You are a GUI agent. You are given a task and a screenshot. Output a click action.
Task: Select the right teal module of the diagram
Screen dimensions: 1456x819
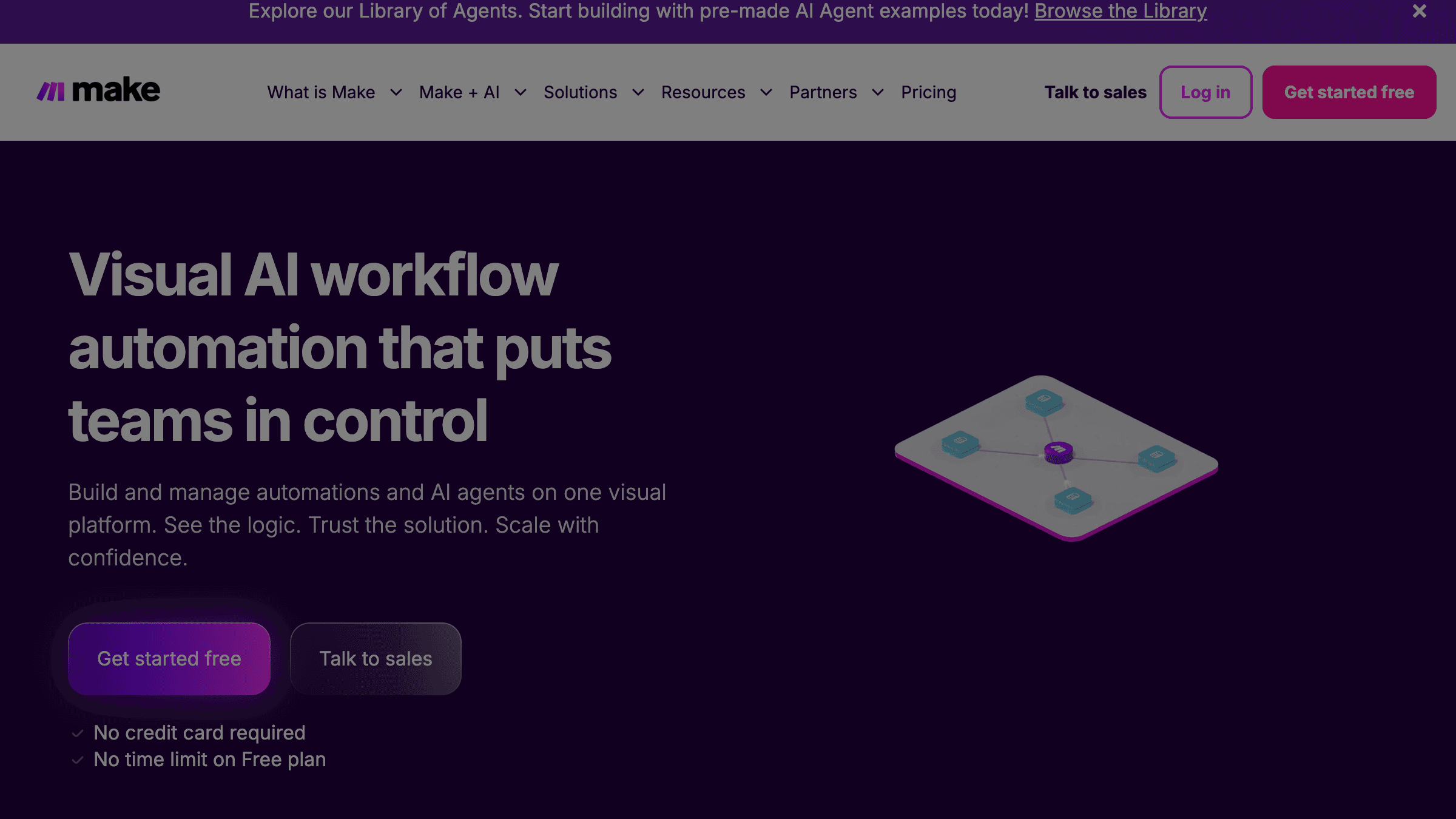click(1158, 459)
